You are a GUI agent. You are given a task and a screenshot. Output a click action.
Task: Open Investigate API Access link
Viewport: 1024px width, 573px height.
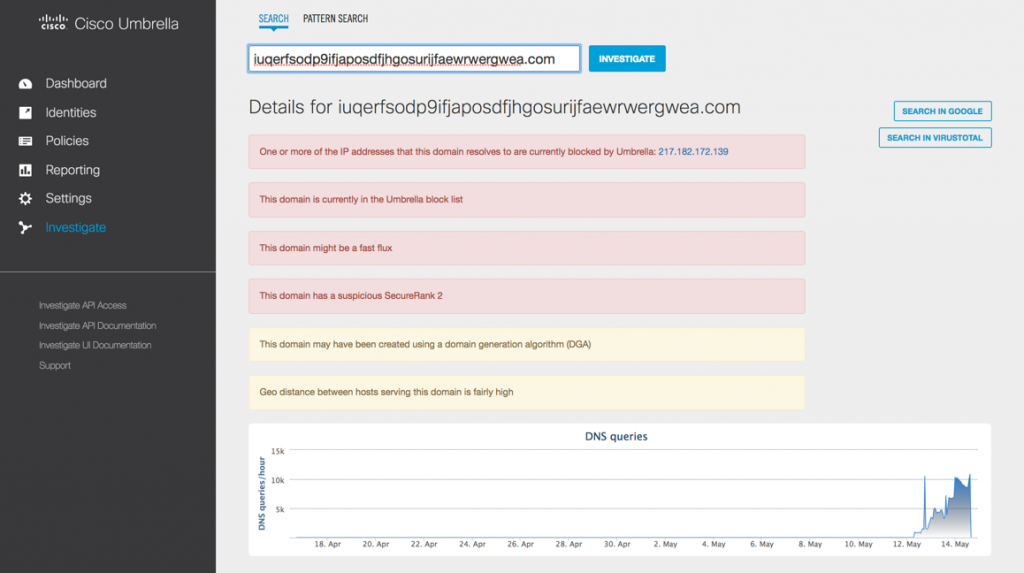coord(82,305)
